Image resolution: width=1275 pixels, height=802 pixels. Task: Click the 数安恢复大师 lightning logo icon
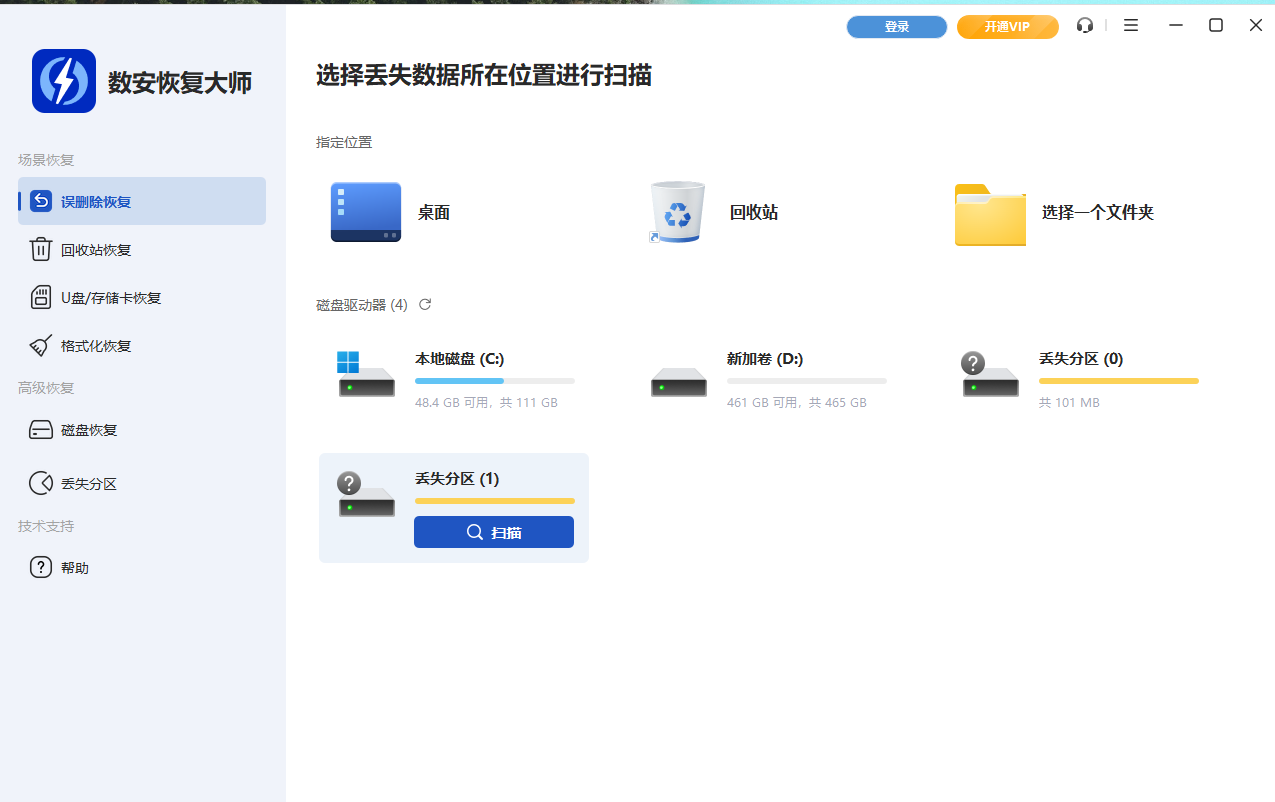64,81
